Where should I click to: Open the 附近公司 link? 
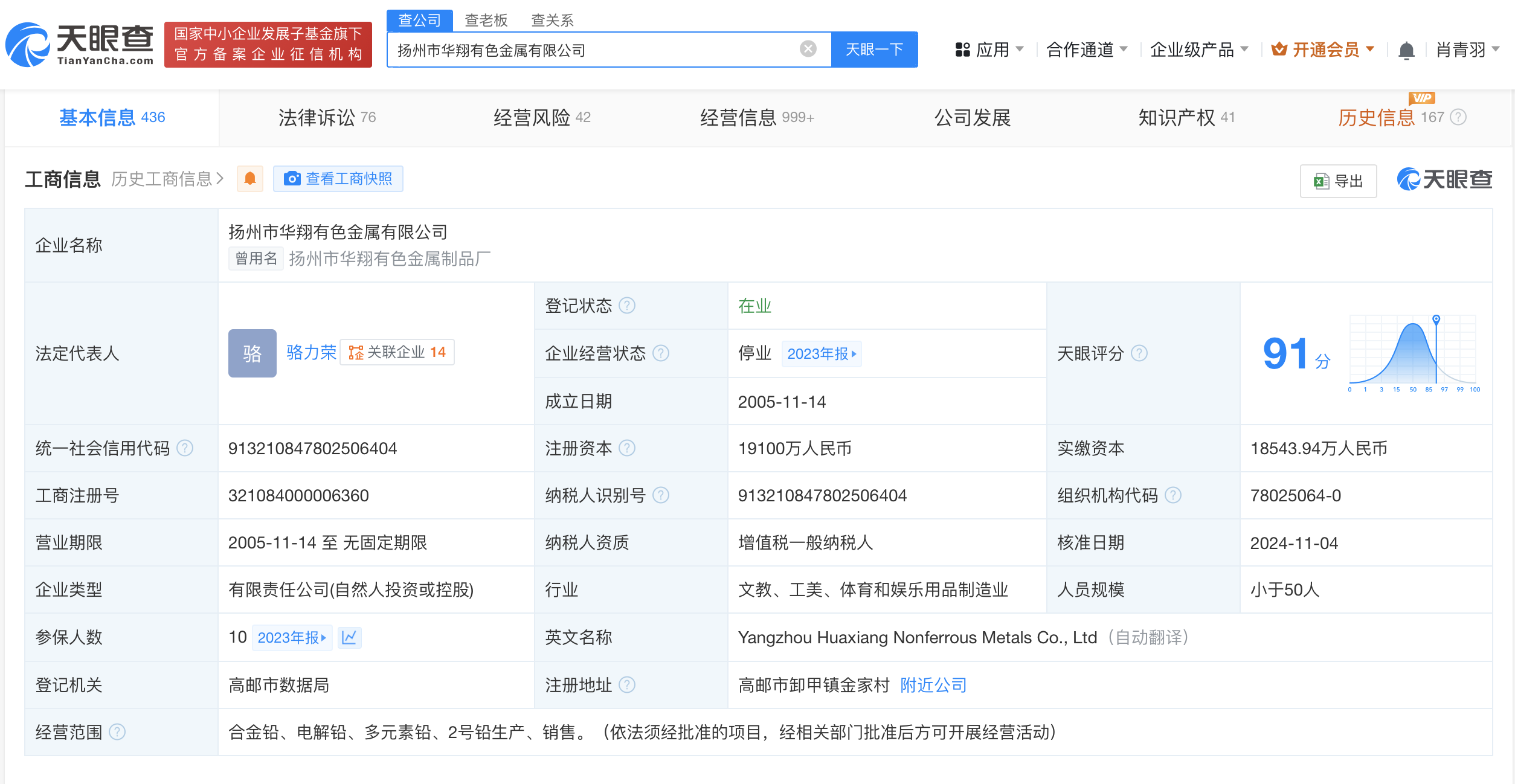point(933,685)
